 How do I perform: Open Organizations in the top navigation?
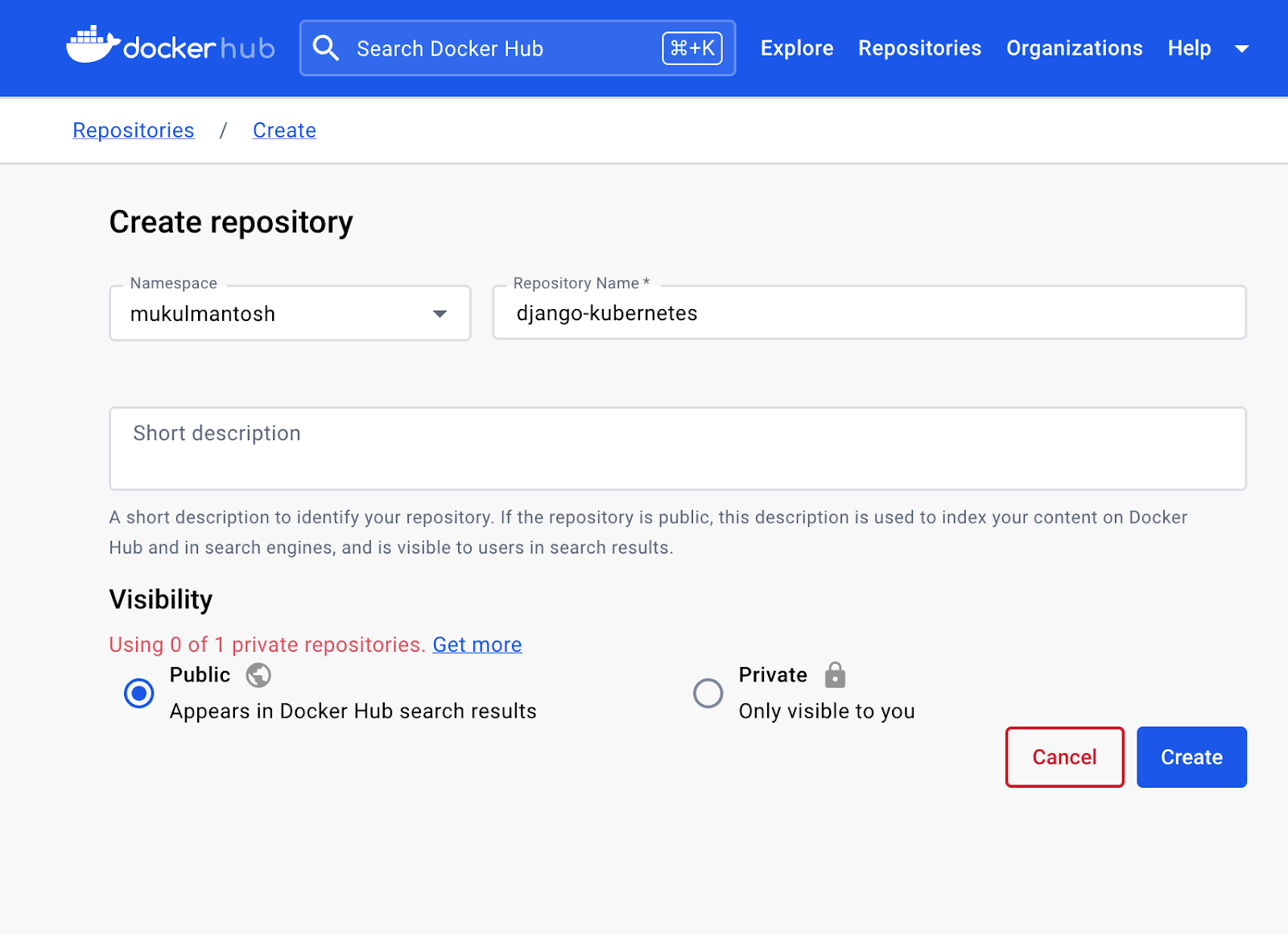click(1074, 48)
